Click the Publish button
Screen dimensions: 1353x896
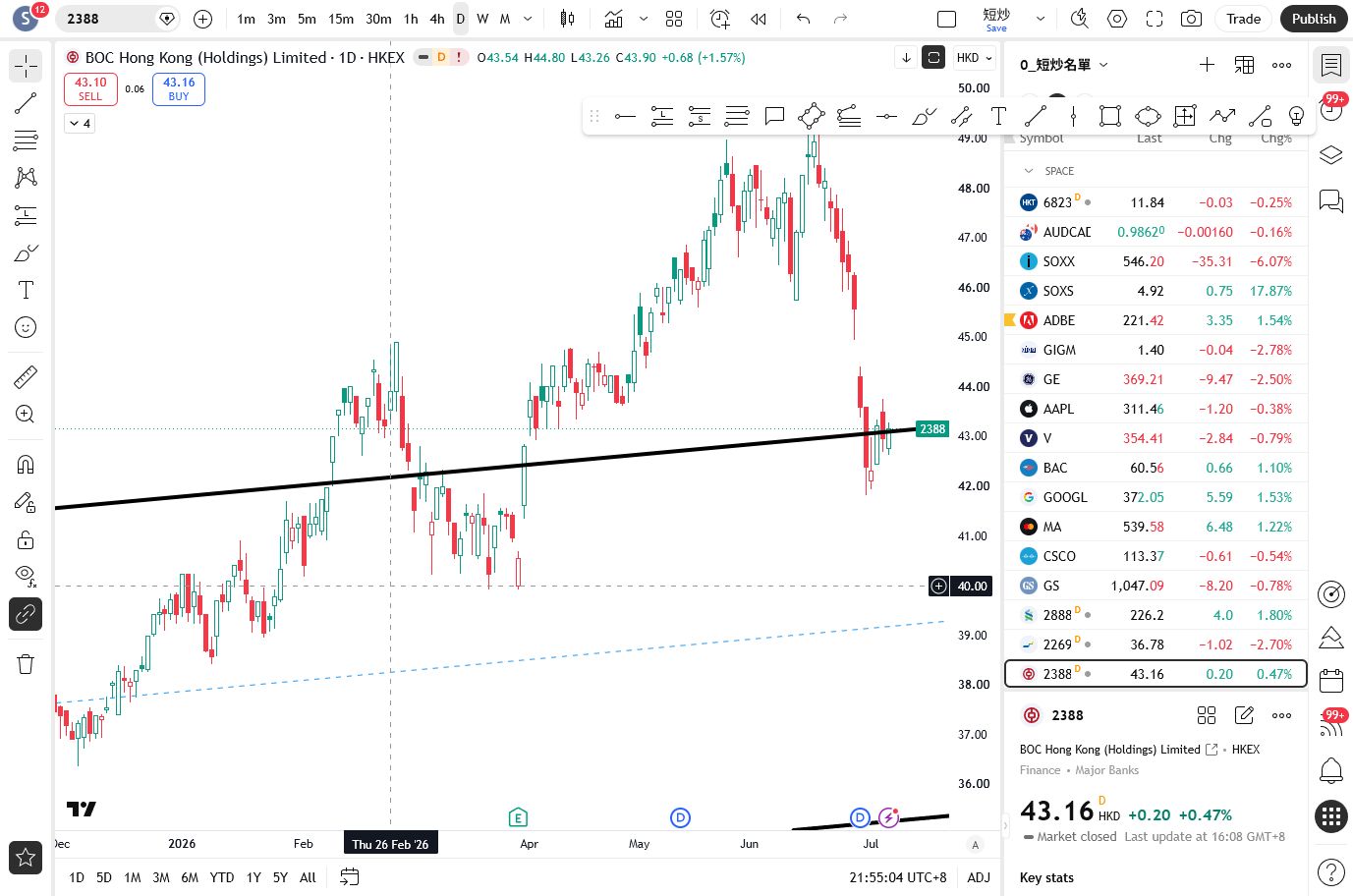(x=1314, y=19)
